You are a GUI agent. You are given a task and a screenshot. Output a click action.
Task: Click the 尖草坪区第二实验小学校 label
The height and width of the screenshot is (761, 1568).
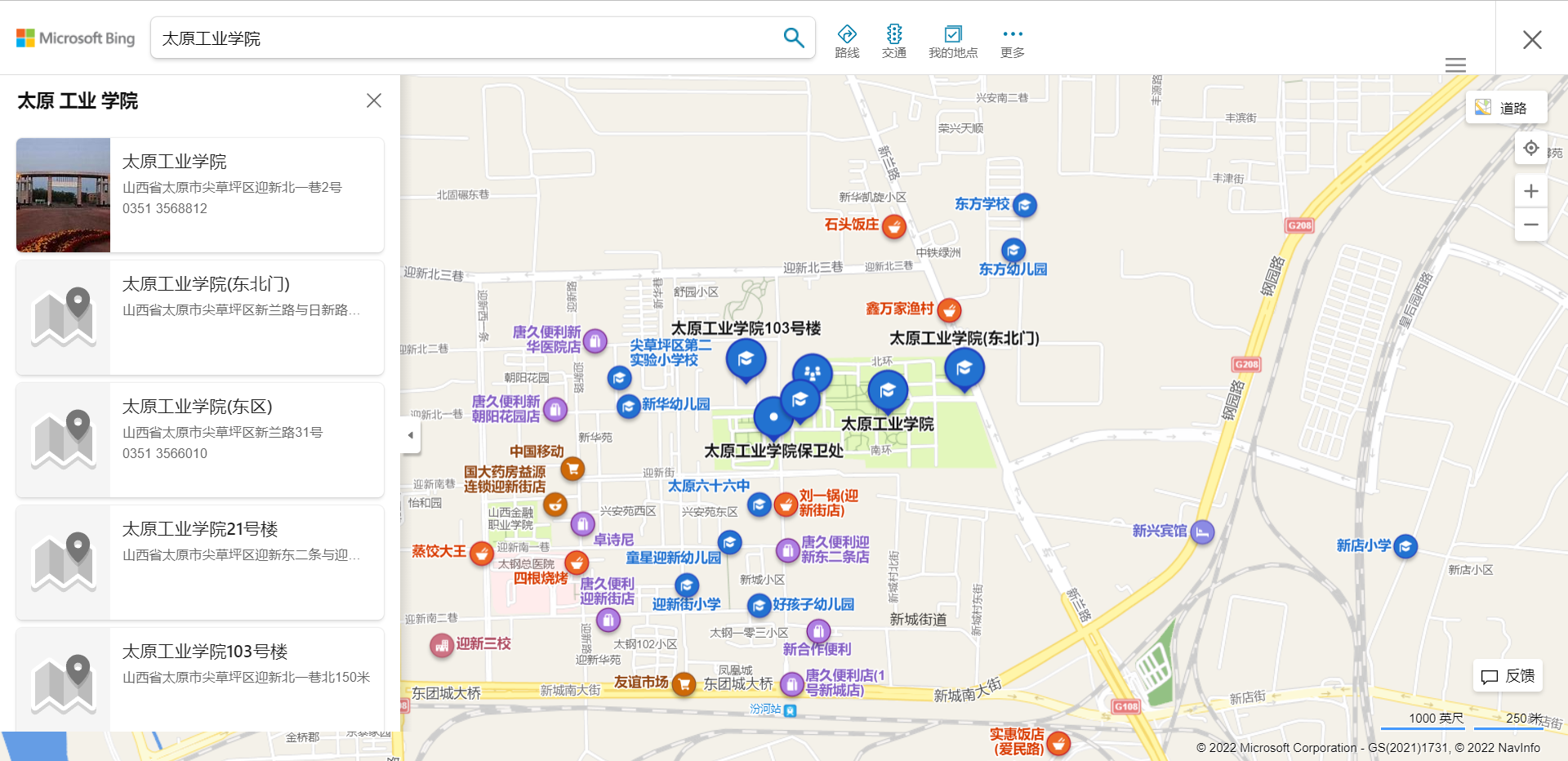(x=670, y=353)
